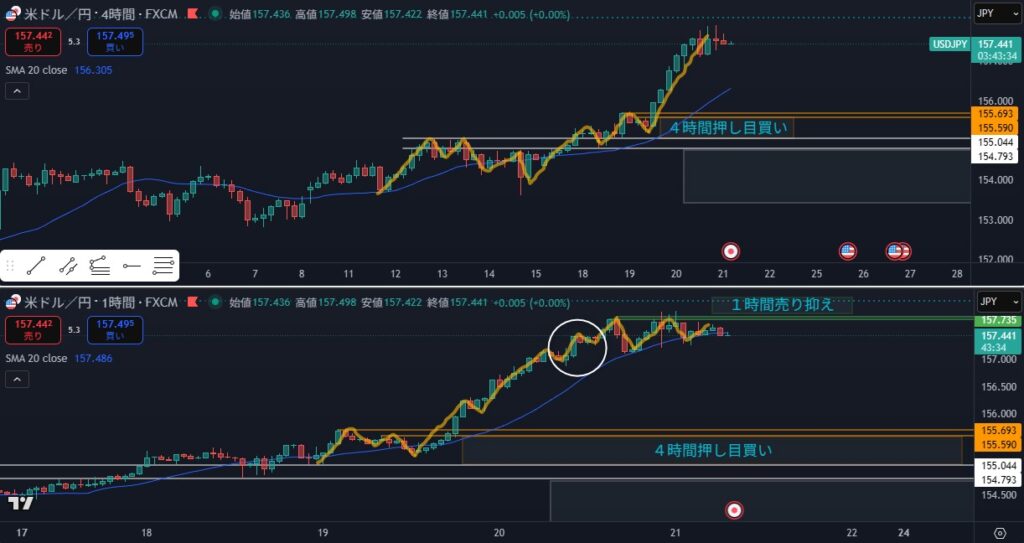Select the info line drawing tool
The height and width of the screenshot is (543, 1024).
pos(68,265)
